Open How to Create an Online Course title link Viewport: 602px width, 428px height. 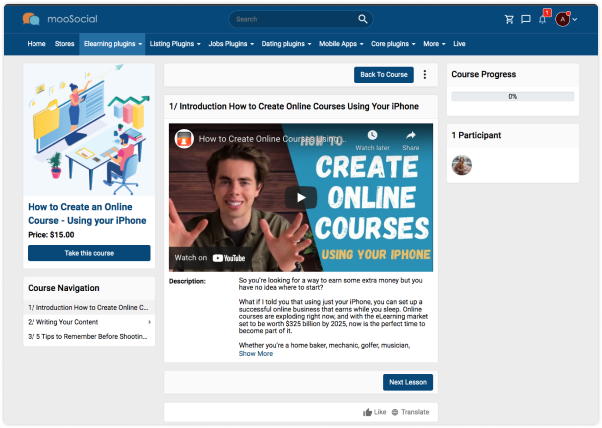[x=87, y=213]
